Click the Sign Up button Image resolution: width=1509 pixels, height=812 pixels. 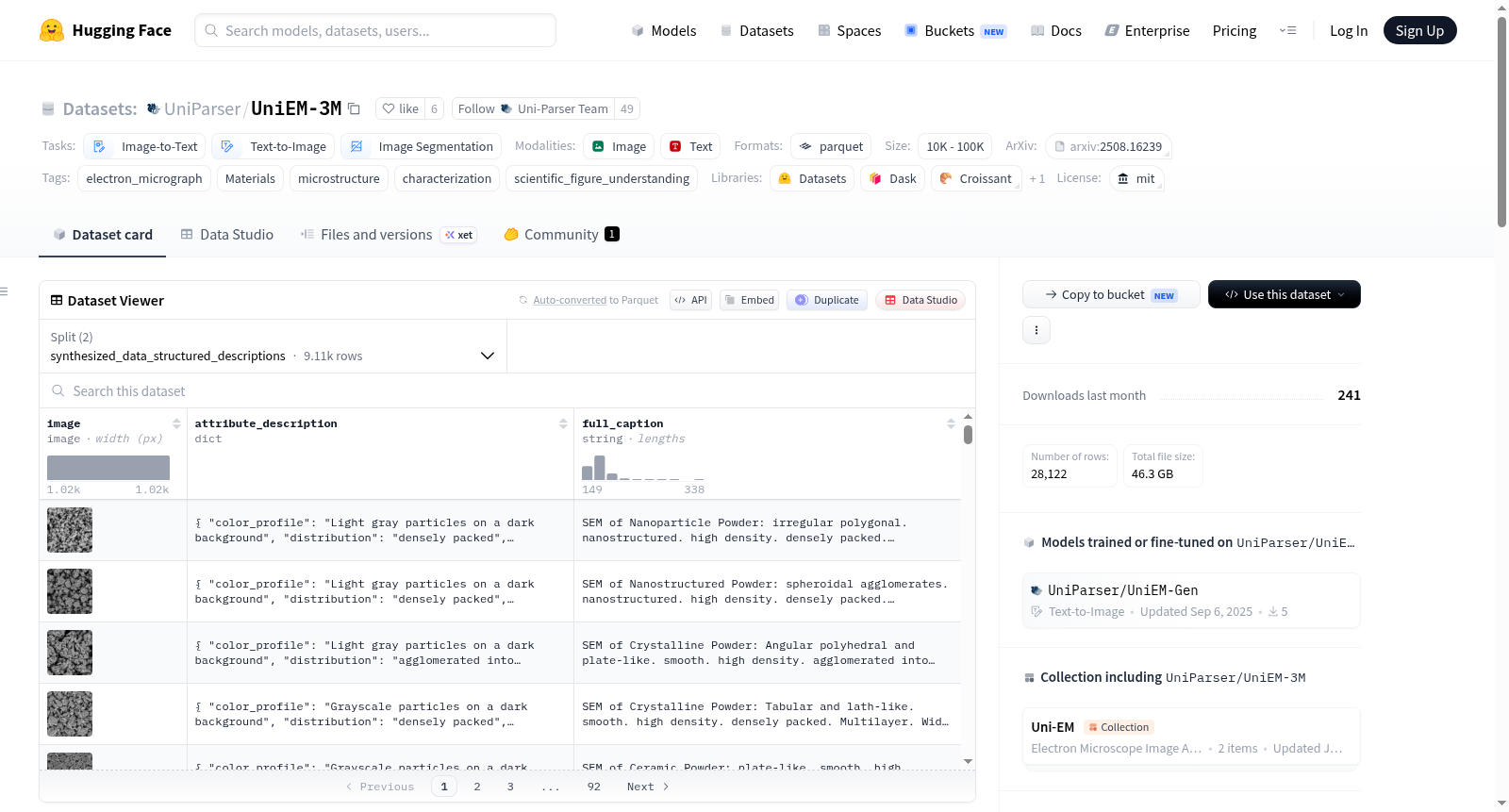[1419, 30]
